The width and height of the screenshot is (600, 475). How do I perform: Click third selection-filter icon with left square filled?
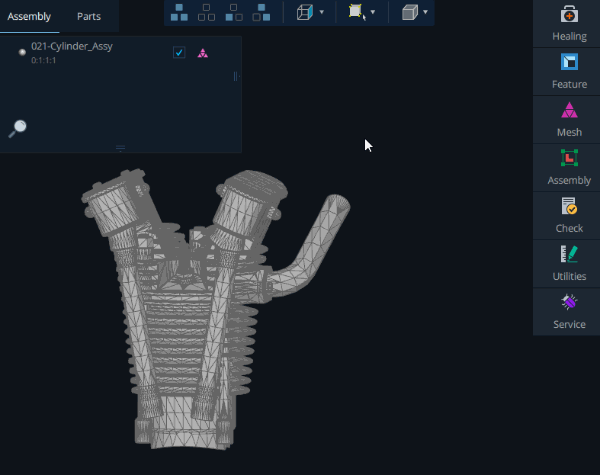pos(234,12)
